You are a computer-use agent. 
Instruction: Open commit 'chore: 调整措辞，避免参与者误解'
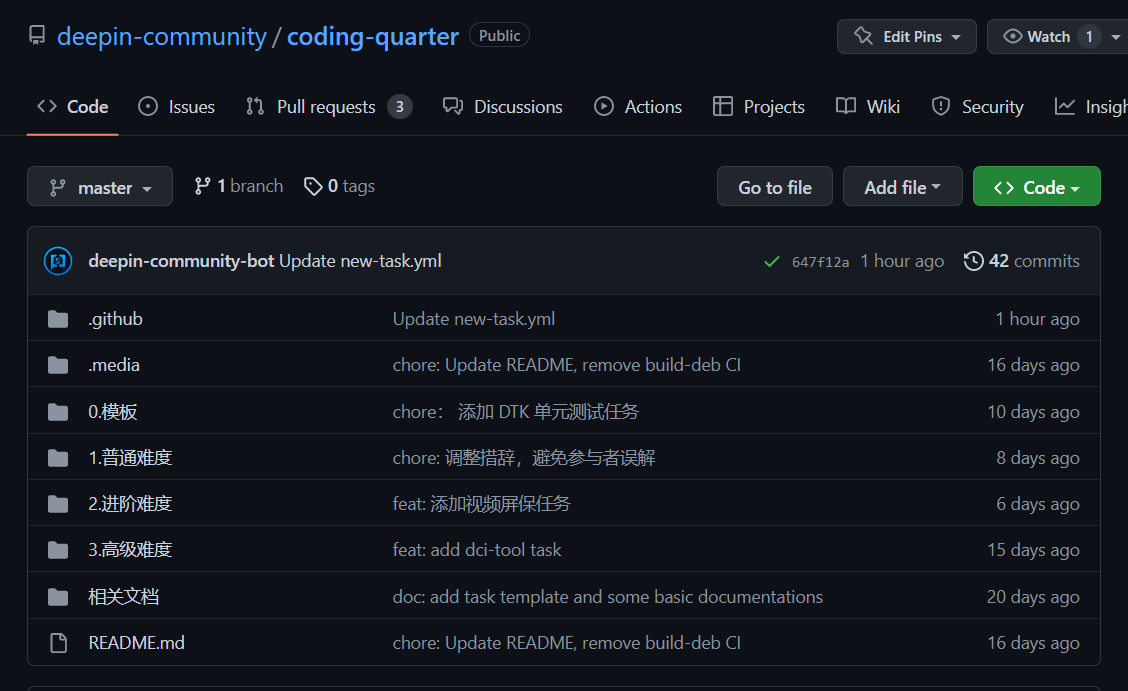click(x=524, y=458)
